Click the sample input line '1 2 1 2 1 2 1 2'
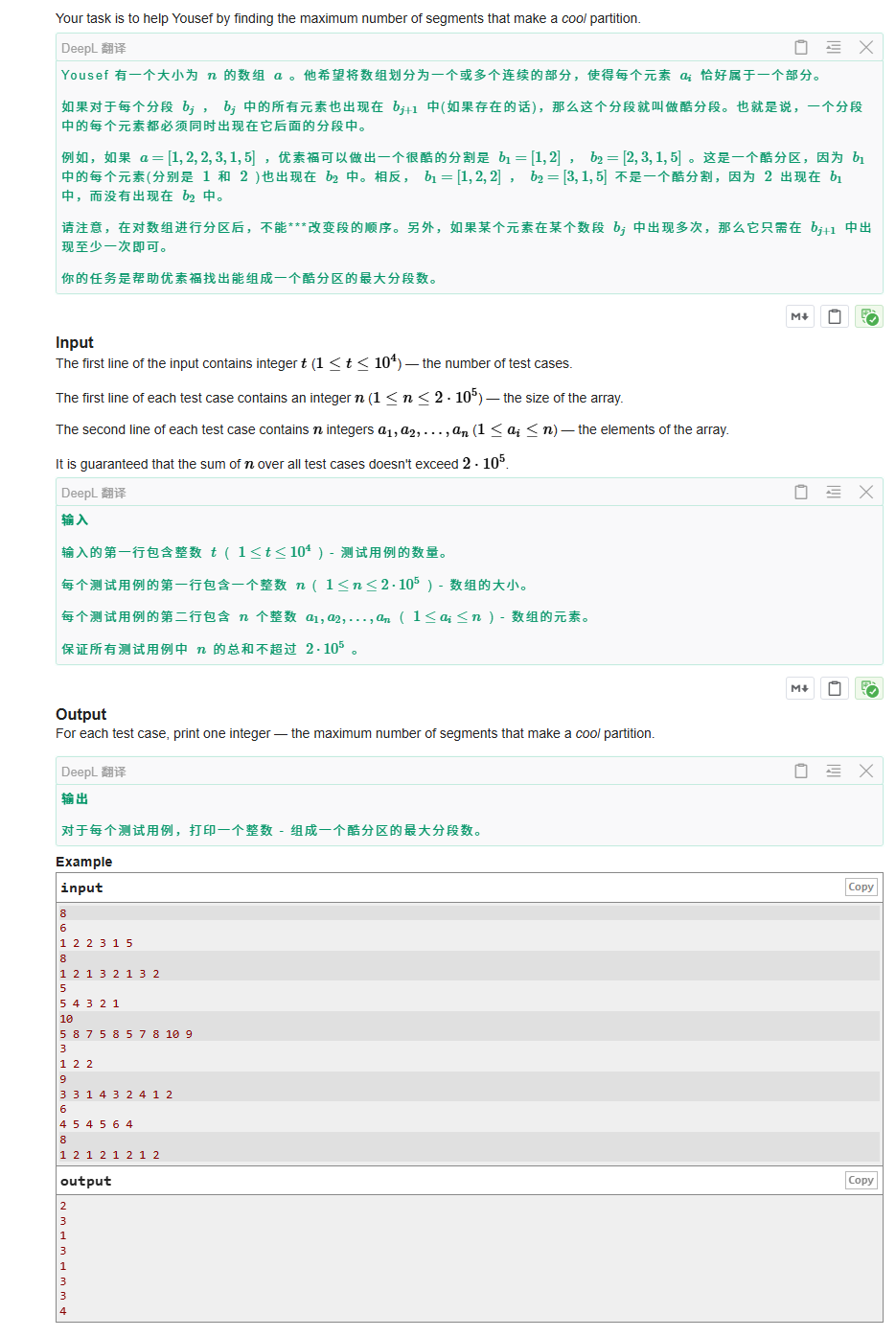This screenshot has height=1337, width=896. click(110, 1155)
